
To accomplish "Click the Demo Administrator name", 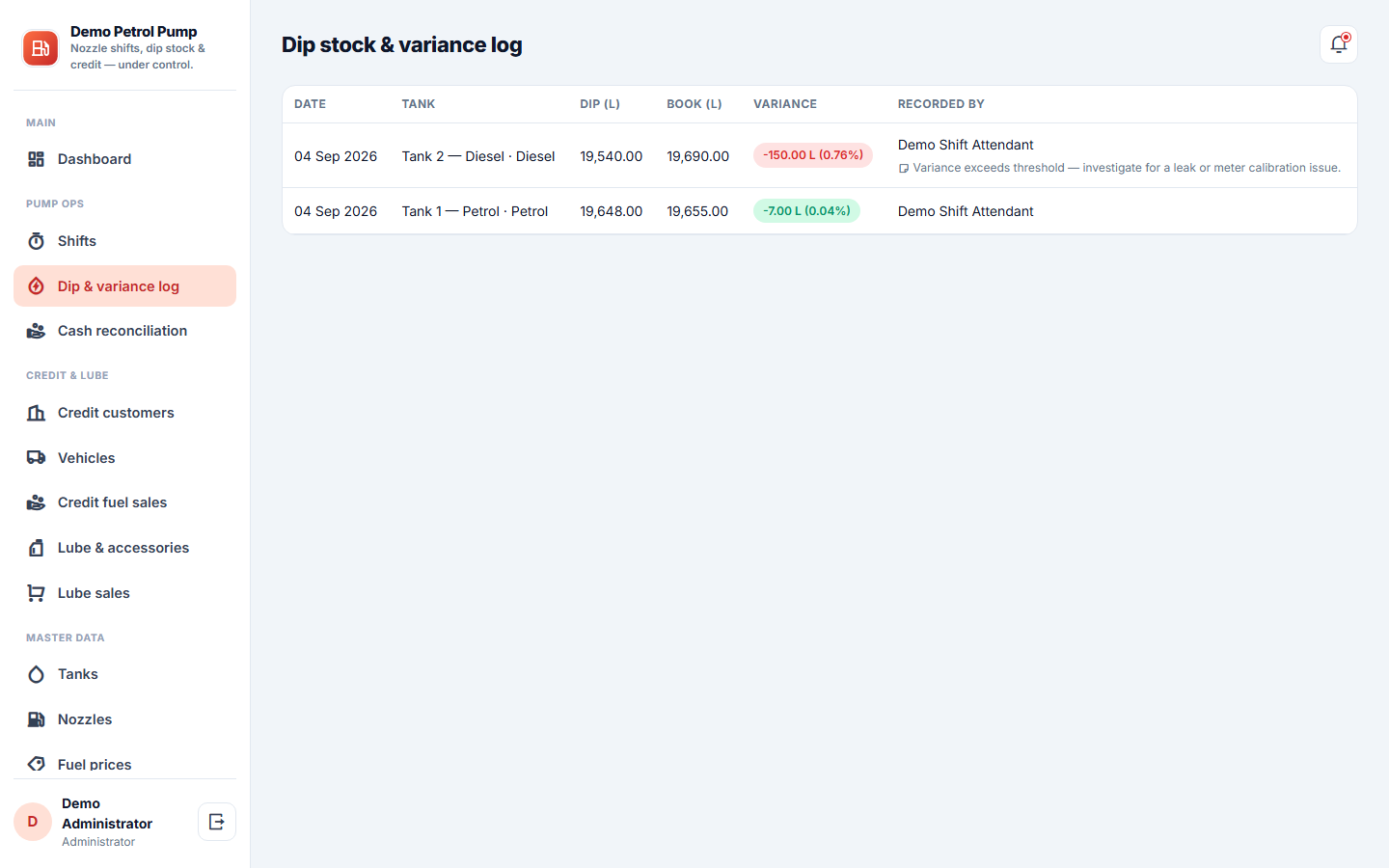I will [107, 813].
